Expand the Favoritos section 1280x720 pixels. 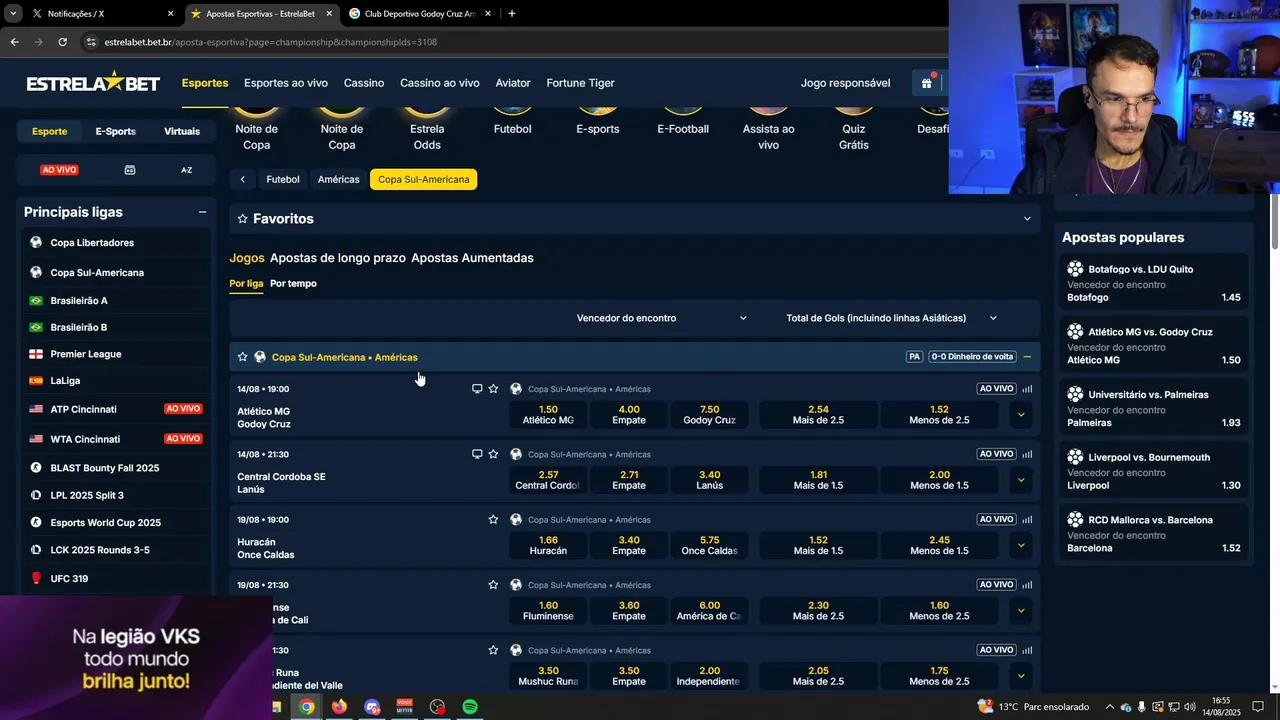tap(1027, 219)
